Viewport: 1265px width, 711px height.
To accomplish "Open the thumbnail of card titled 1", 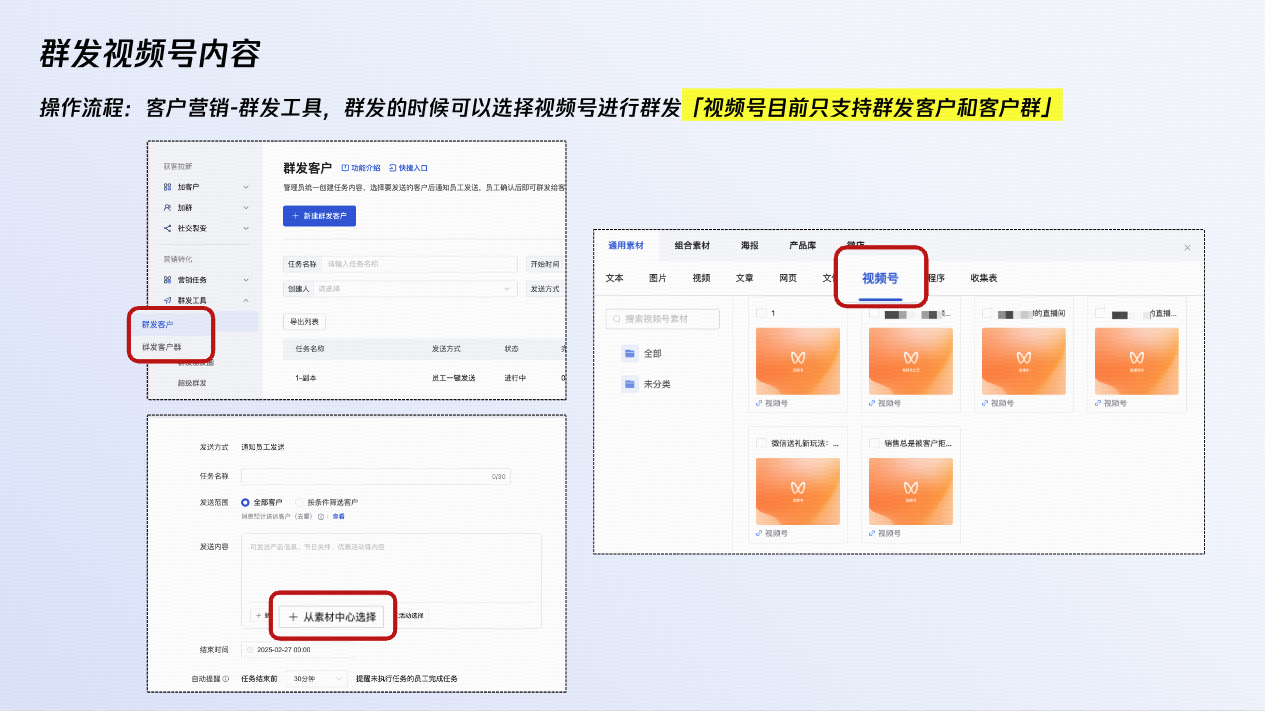I will (x=798, y=361).
